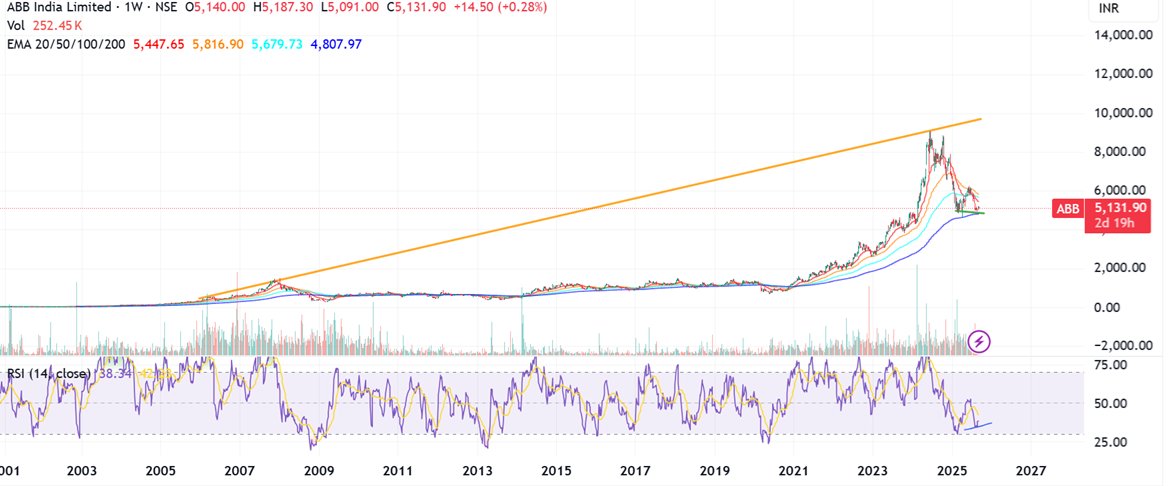Click the 2015 label on time axis
The width and height of the screenshot is (1174, 486).
tap(555, 471)
